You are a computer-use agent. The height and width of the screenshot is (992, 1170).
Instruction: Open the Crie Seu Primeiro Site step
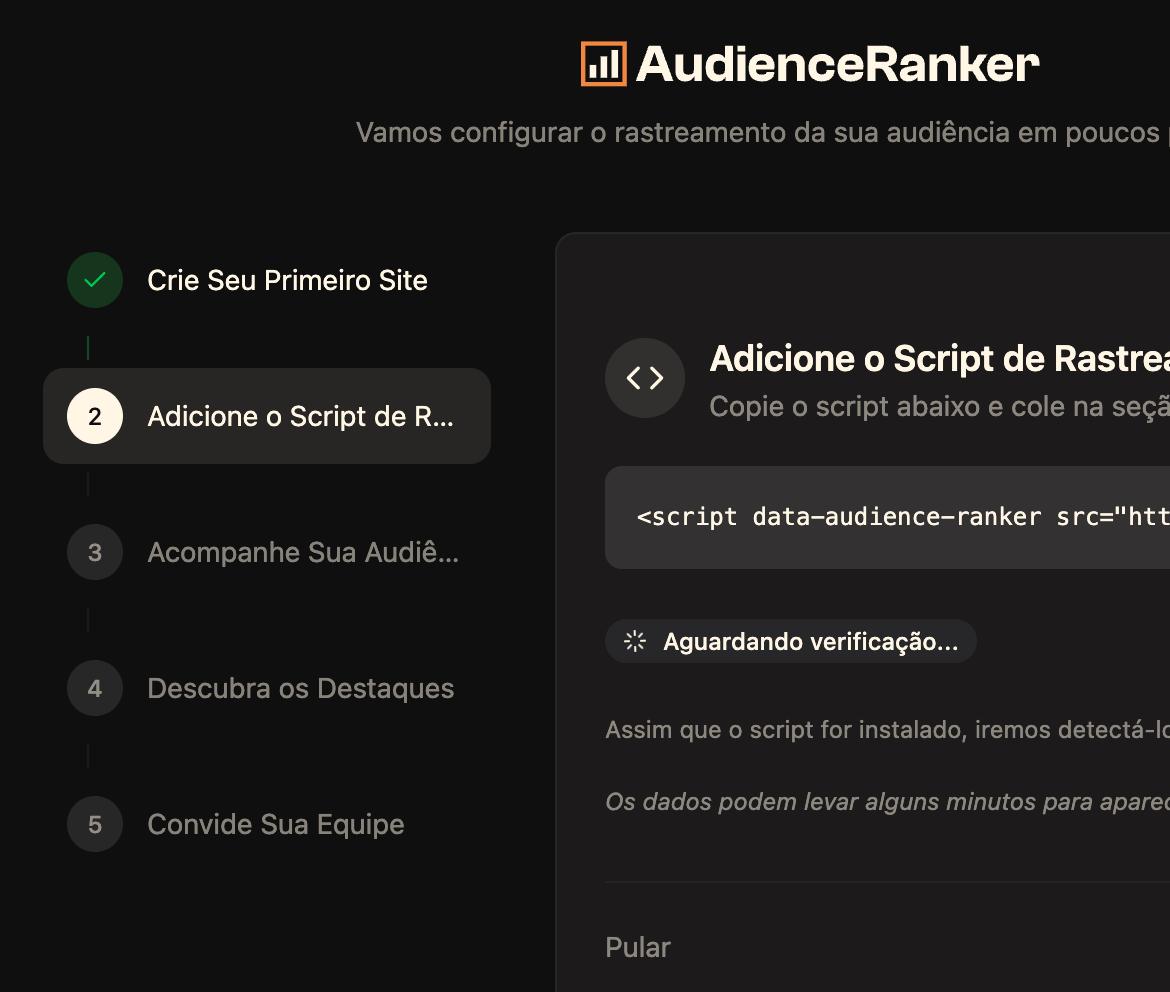click(x=287, y=280)
